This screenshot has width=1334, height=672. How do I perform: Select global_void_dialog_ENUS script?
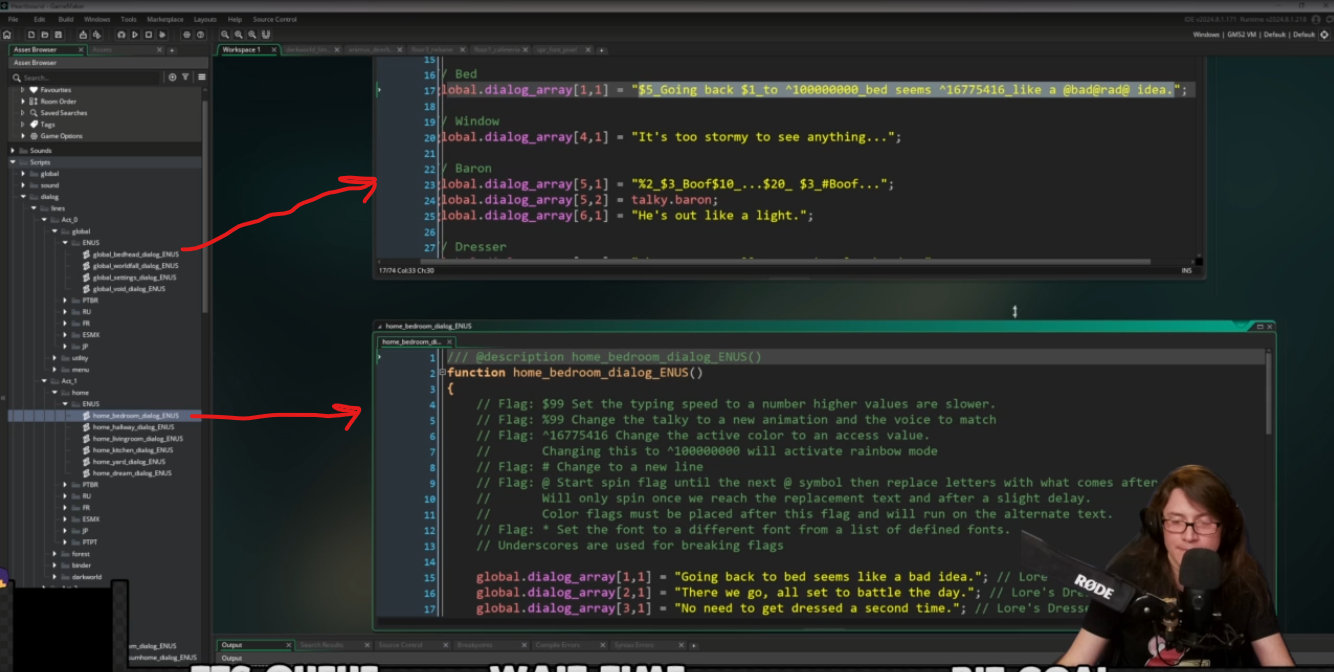pyautogui.click(x=129, y=289)
